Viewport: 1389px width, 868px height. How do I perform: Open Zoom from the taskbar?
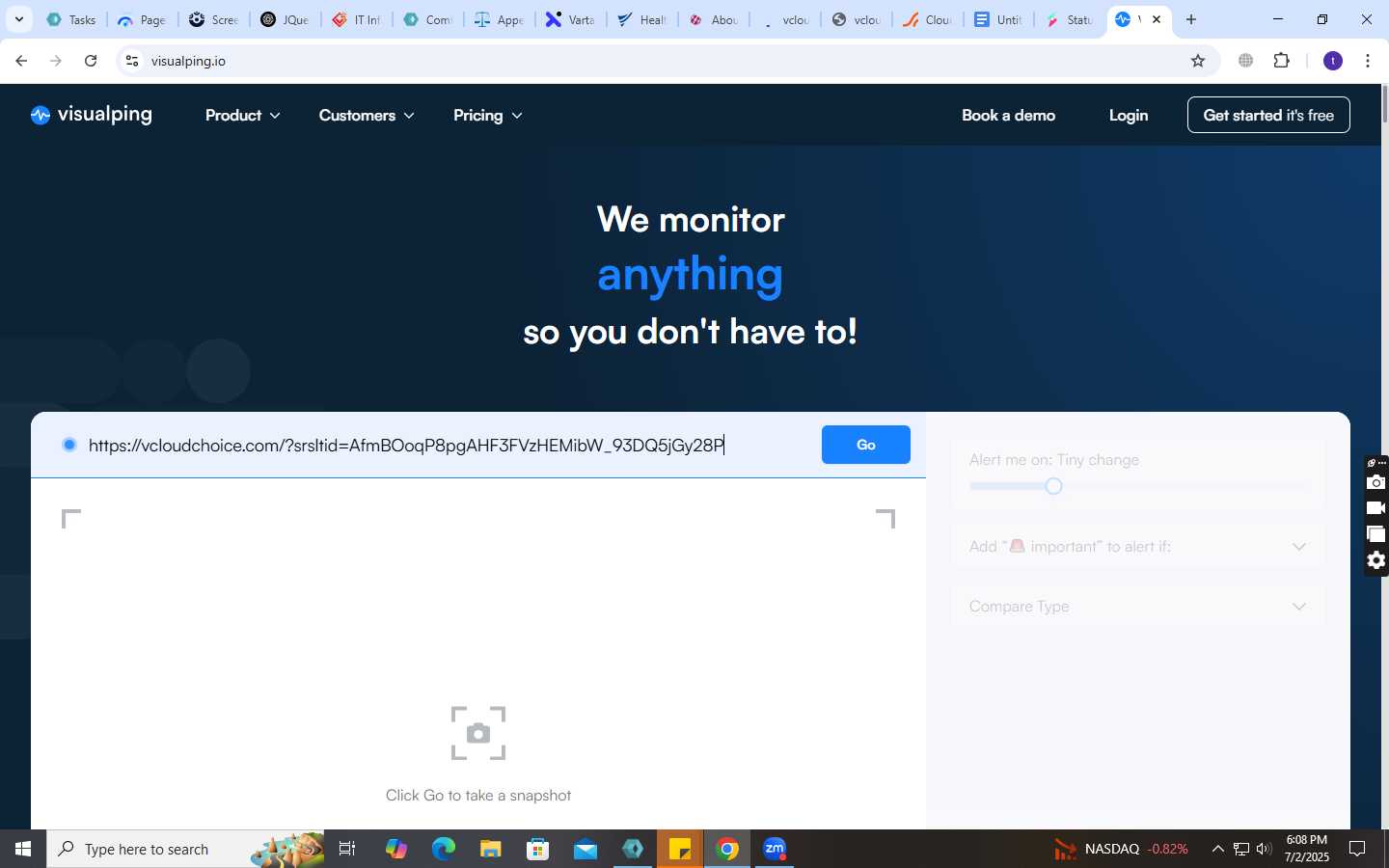[x=775, y=849]
